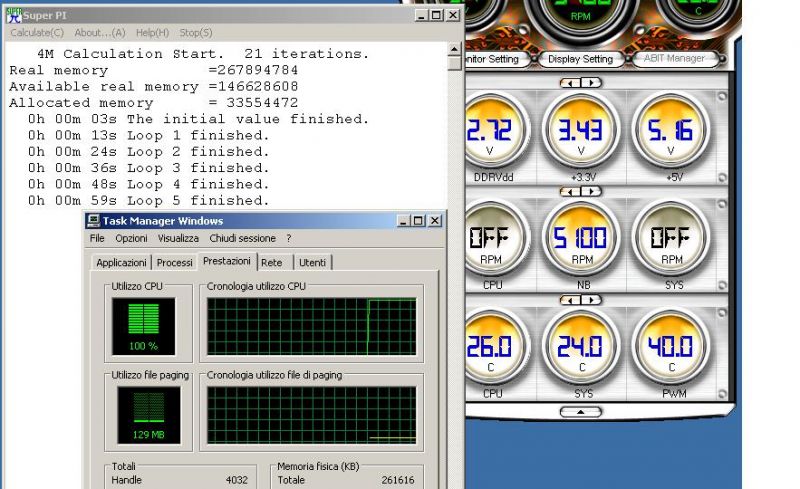Click right arrow above the temperature gauges
The height and width of the screenshot is (489, 800).
pyautogui.click(x=591, y=300)
